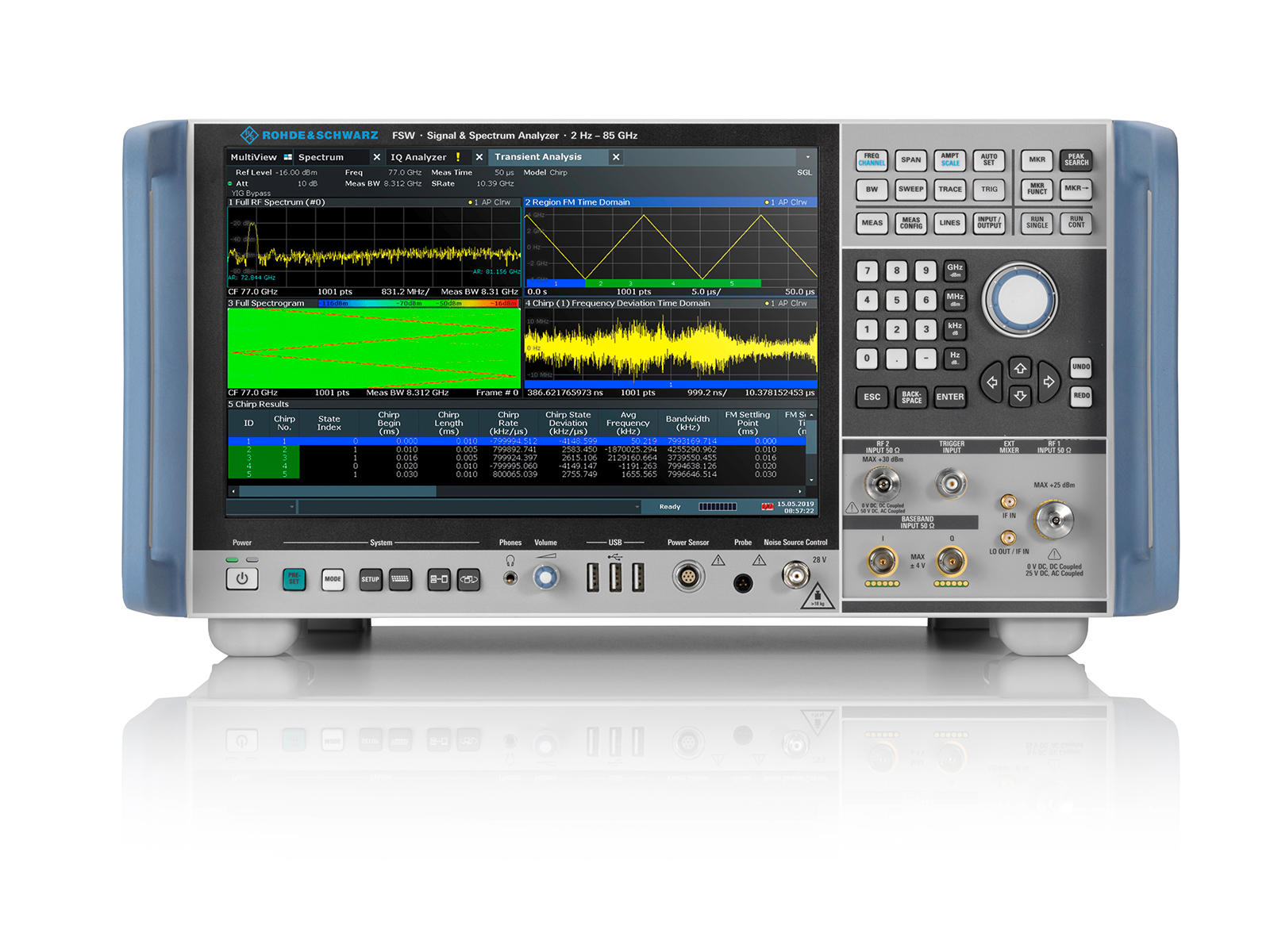Tap the PEAK SEARCH key
The width and height of the screenshot is (1270, 952).
coord(1076,160)
